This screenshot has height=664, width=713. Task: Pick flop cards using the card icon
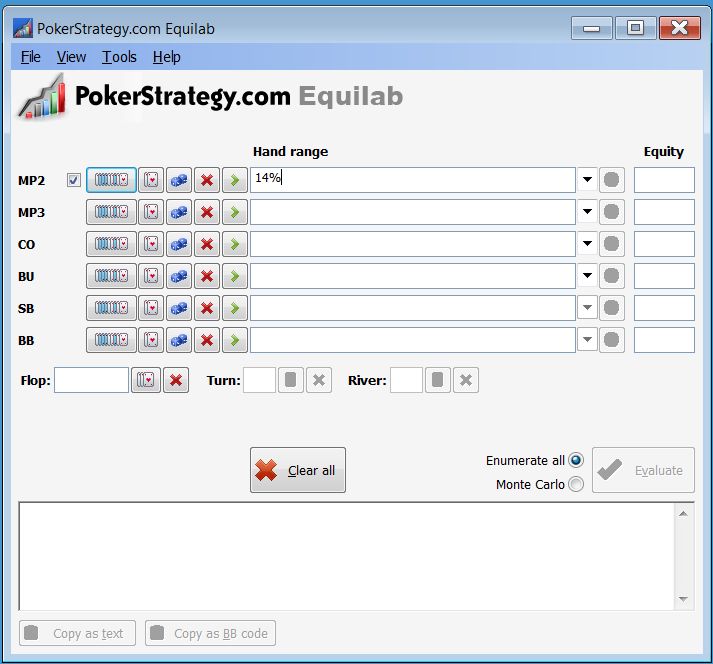pyautogui.click(x=145, y=380)
